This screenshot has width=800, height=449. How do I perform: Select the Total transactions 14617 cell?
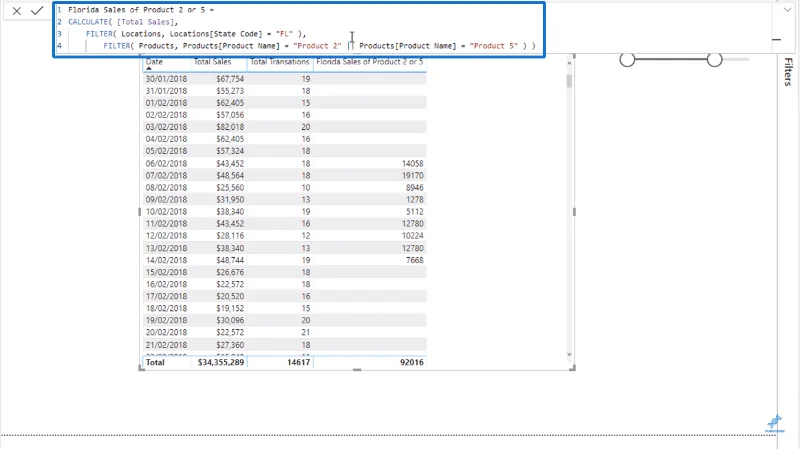click(298, 362)
